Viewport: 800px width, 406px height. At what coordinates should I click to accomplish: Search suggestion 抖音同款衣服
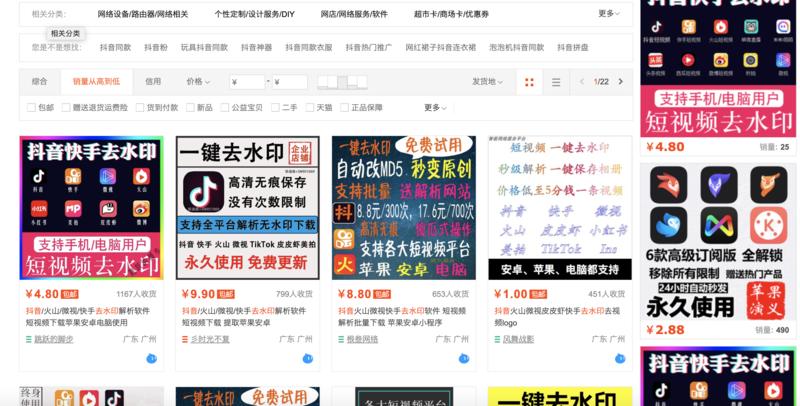(309, 47)
